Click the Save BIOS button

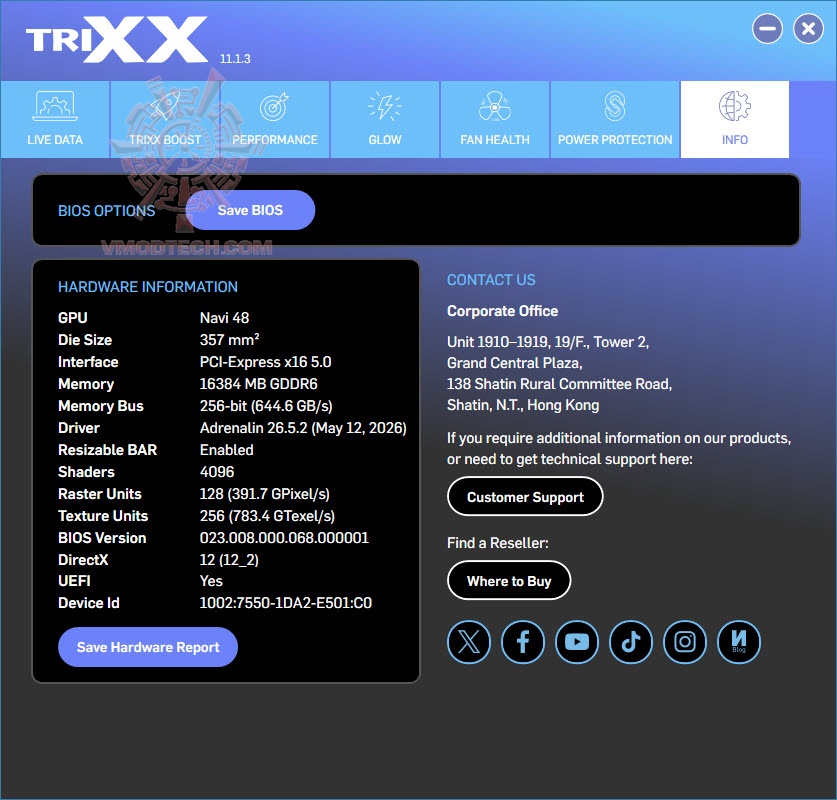click(x=250, y=210)
